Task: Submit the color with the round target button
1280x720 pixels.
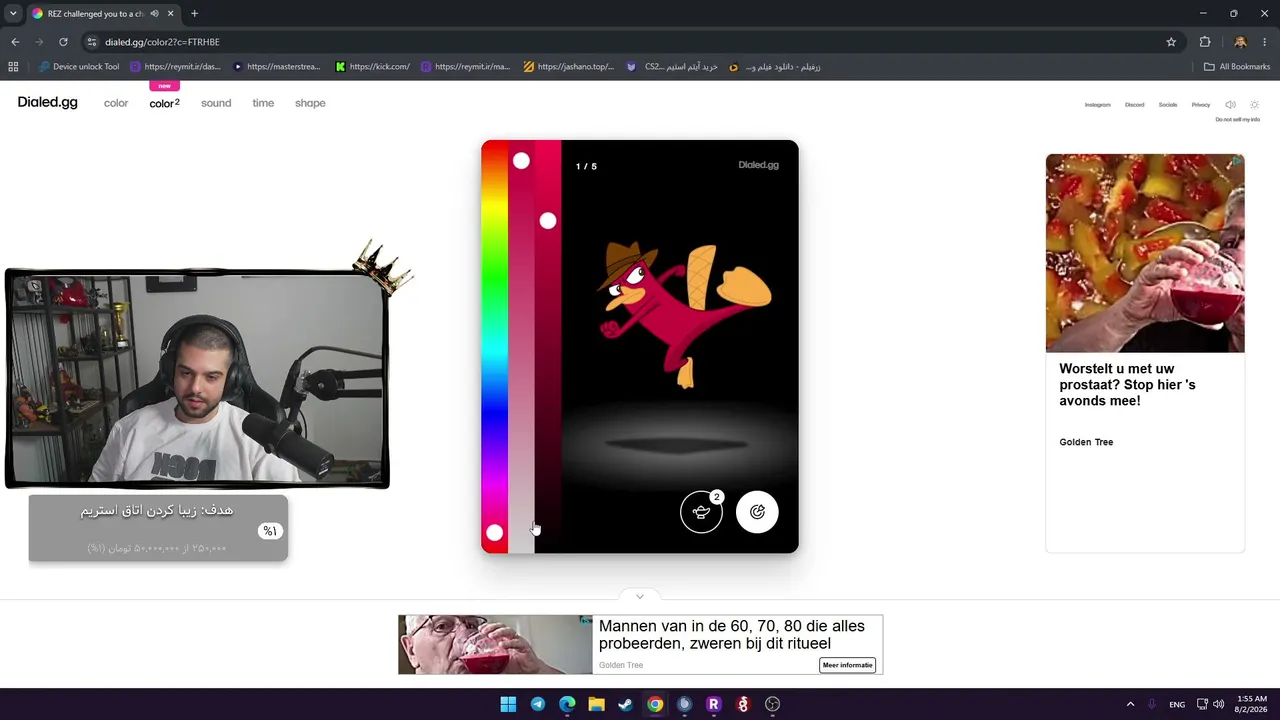Action: tap(757, 512)
